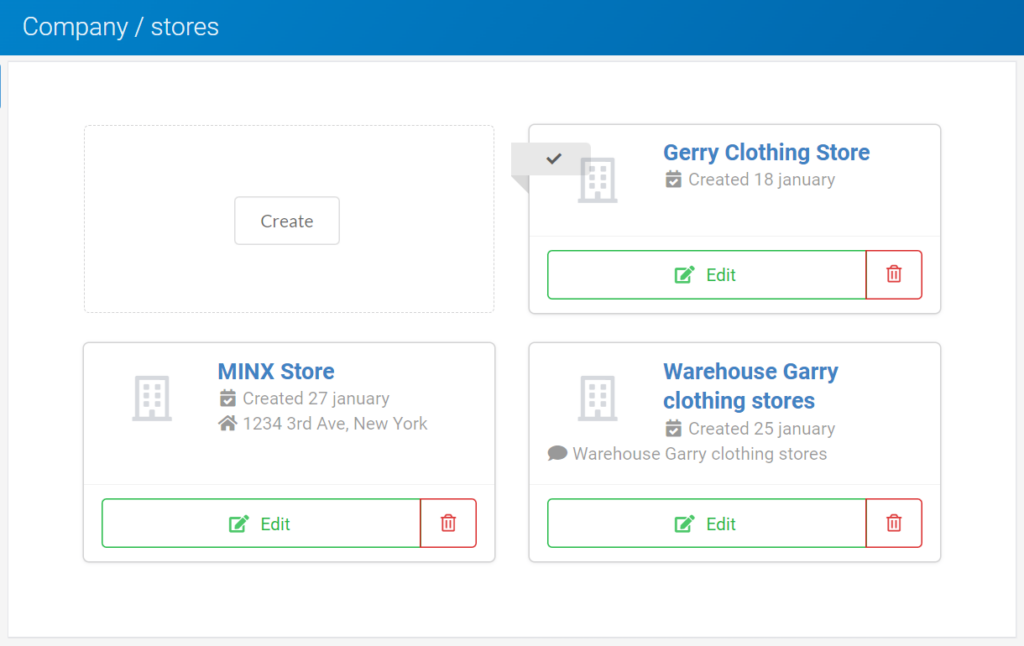Image resolution: width=1024 pixels, height=646 pixels.
Task: Delete MINX Store with trash icon
Action: tap(449, 523)
